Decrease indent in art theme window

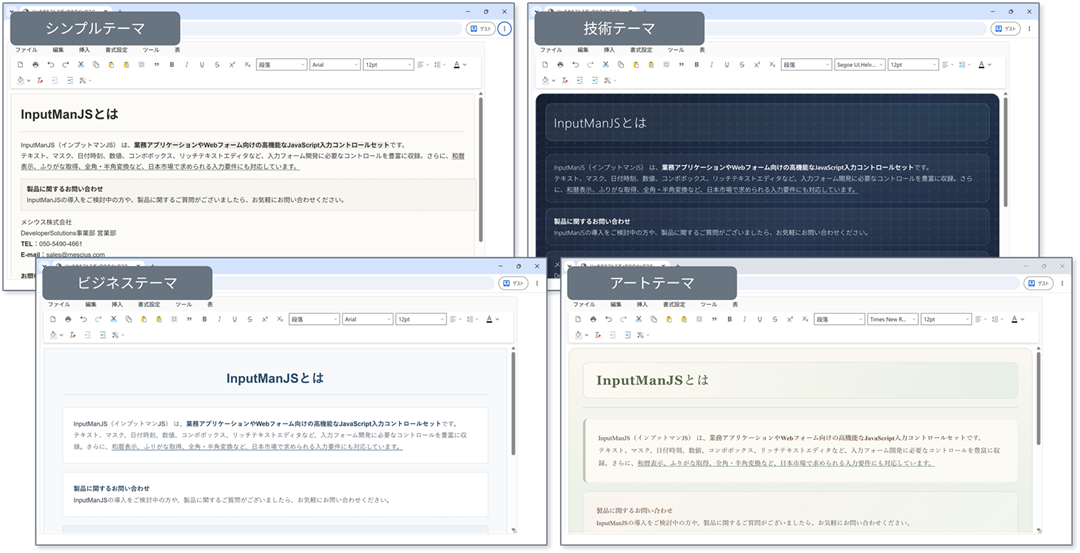tap(612, 335)
